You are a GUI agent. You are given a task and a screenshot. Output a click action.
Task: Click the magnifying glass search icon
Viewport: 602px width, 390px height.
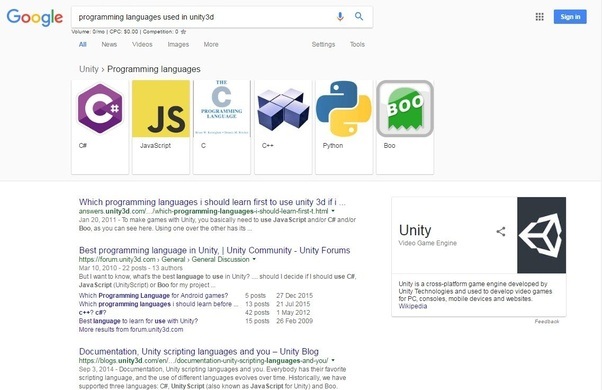tap(359, 17)
